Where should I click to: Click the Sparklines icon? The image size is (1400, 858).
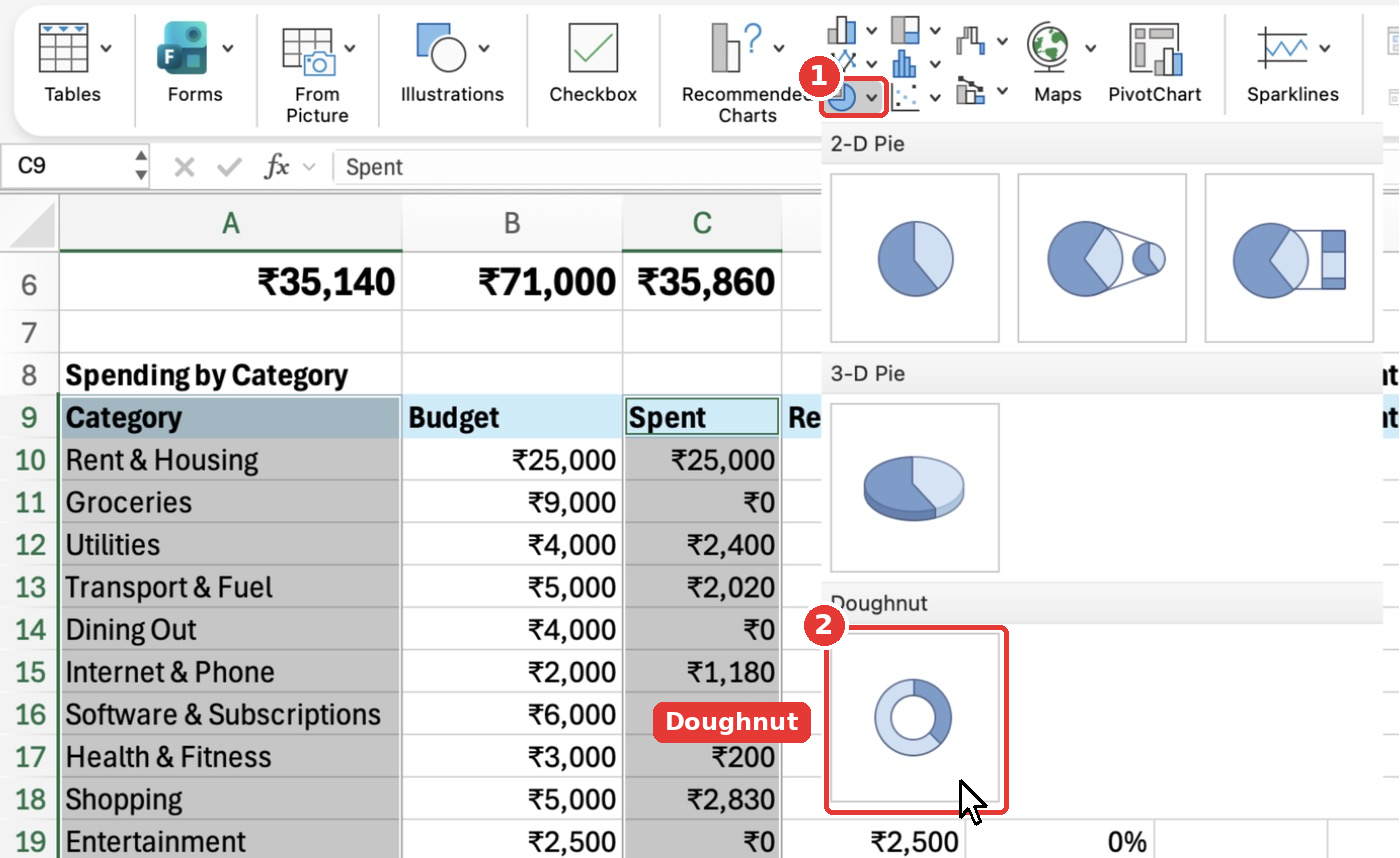(x=1283, y=47)
